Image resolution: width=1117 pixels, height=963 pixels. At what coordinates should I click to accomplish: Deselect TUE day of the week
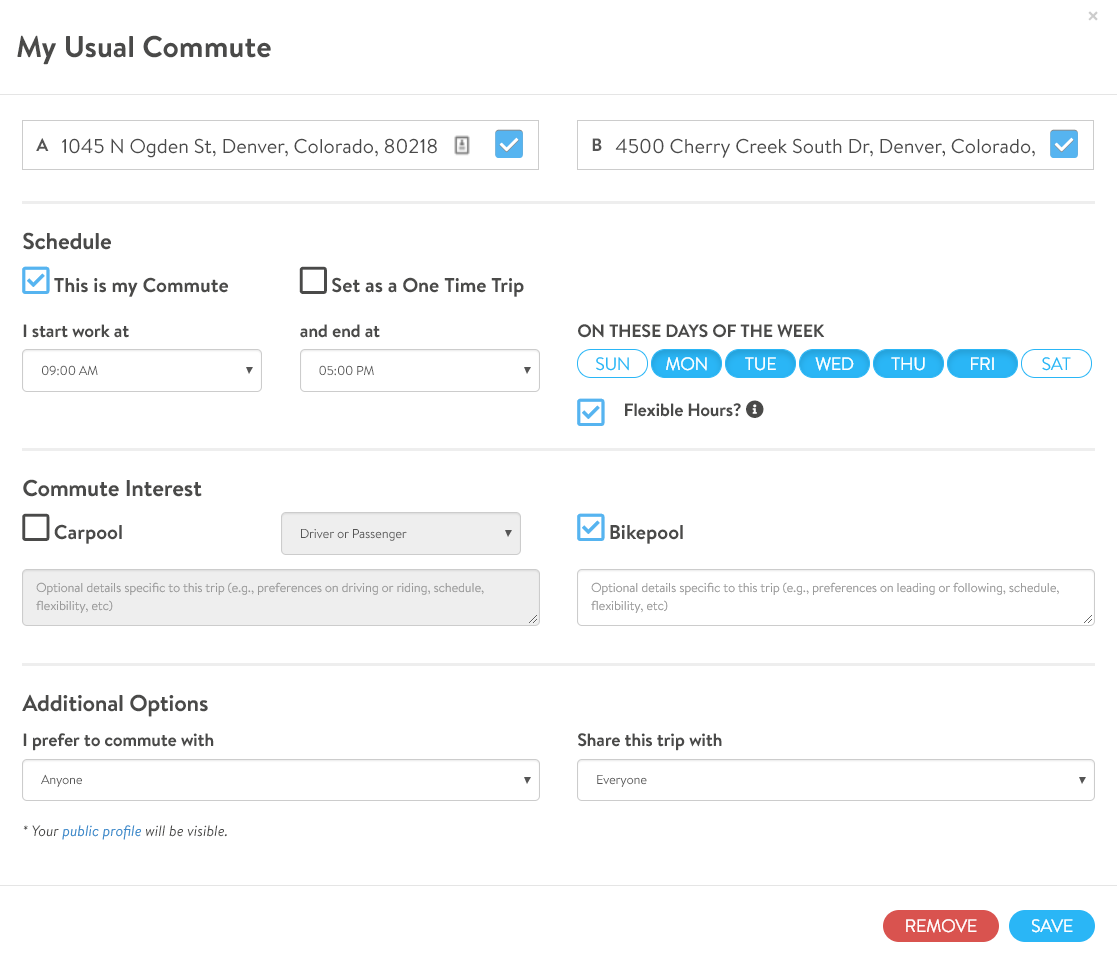tap(760, 364)
